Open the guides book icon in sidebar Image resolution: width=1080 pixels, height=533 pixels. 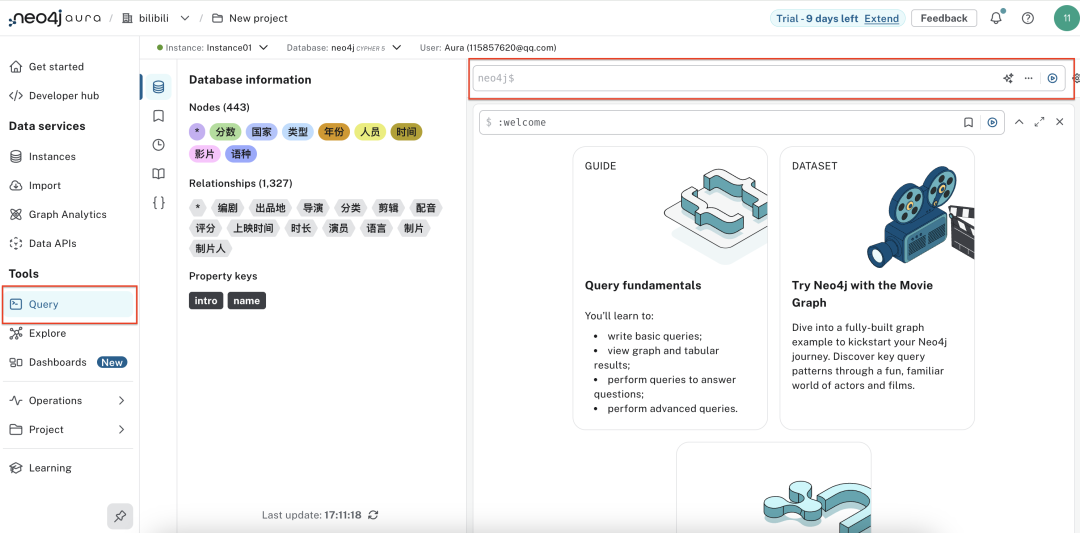(x=158, y=174)
